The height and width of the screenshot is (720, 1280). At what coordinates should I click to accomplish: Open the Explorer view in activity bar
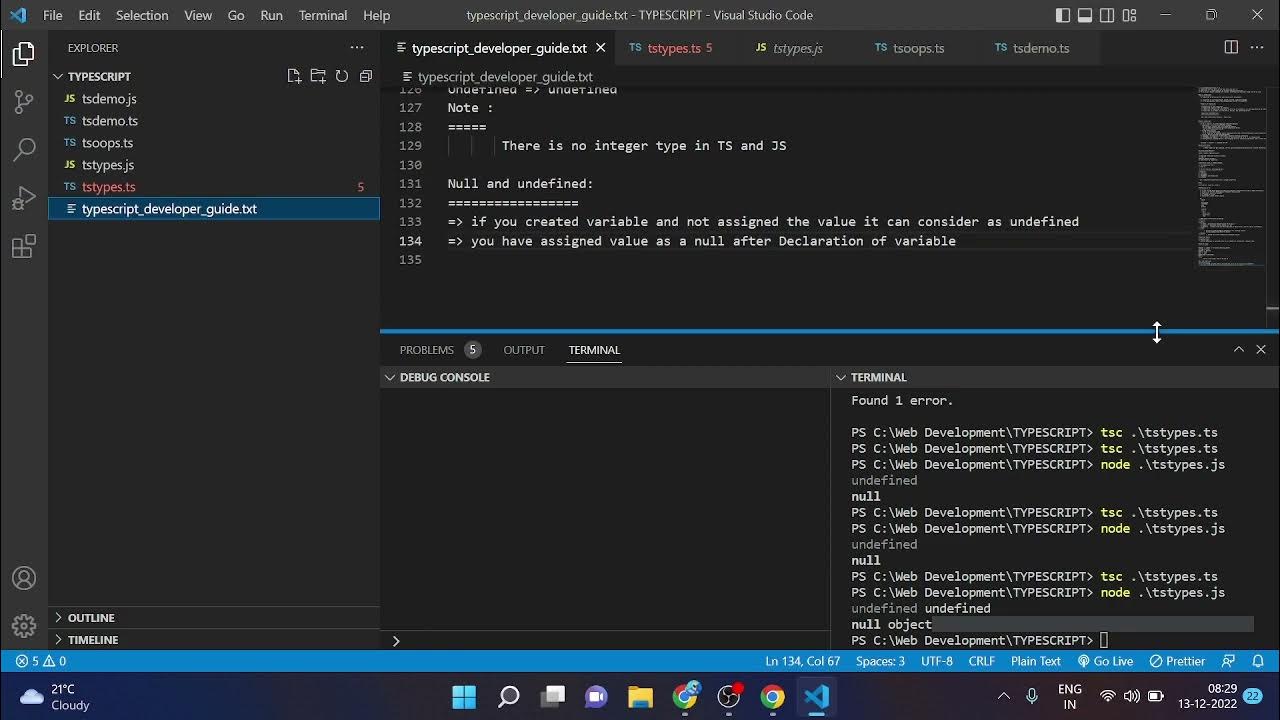click(24, 54)
